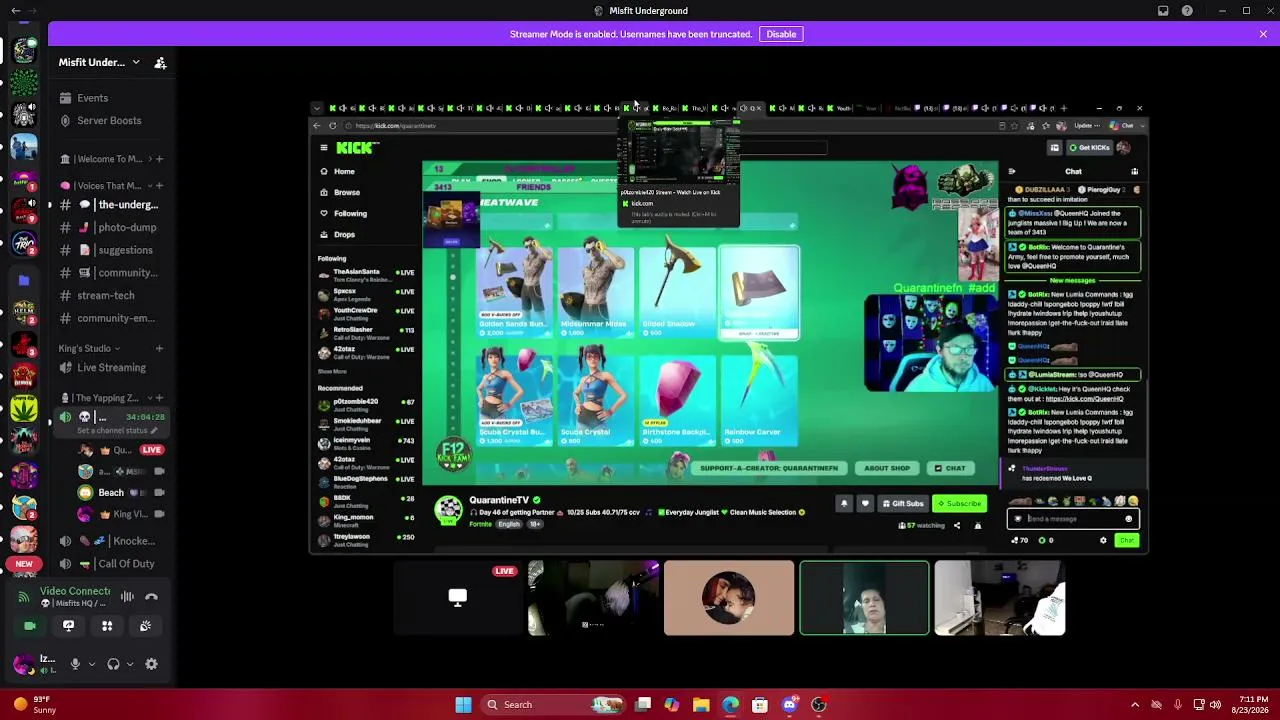Open p0tzombie420 in Recommended list
The width and height of the screenshot is (1280, 720).
tap(366, 404)
